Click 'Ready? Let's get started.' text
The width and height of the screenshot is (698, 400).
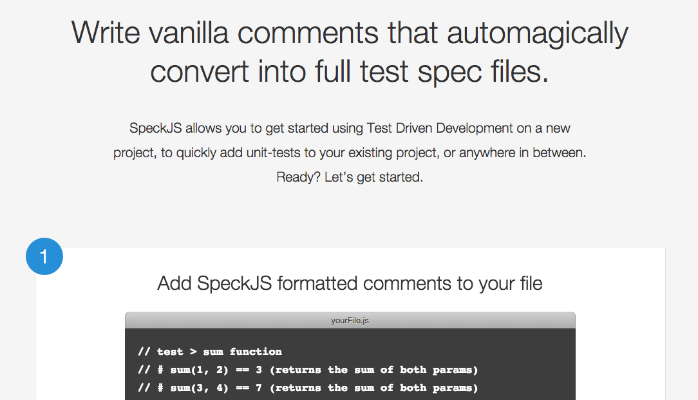tap(349, 177)
